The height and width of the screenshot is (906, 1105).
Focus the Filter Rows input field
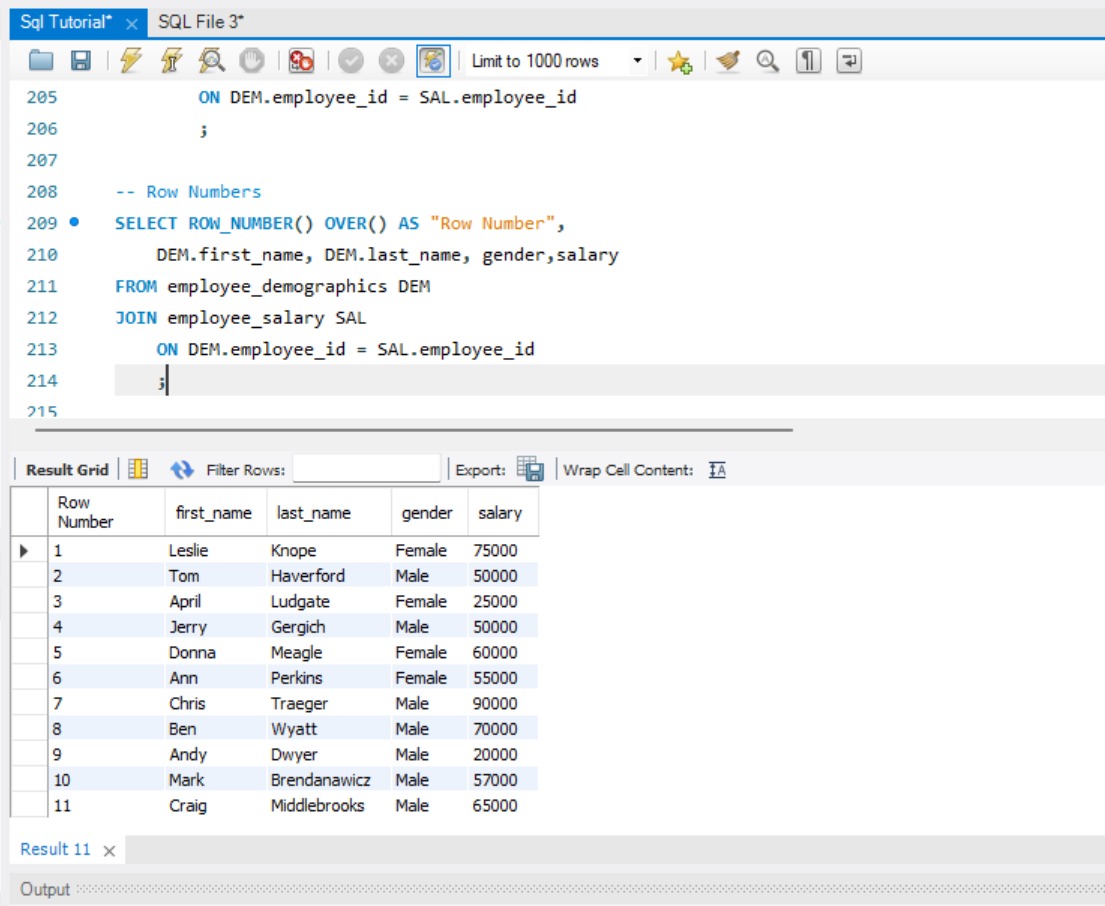[366, 468]
